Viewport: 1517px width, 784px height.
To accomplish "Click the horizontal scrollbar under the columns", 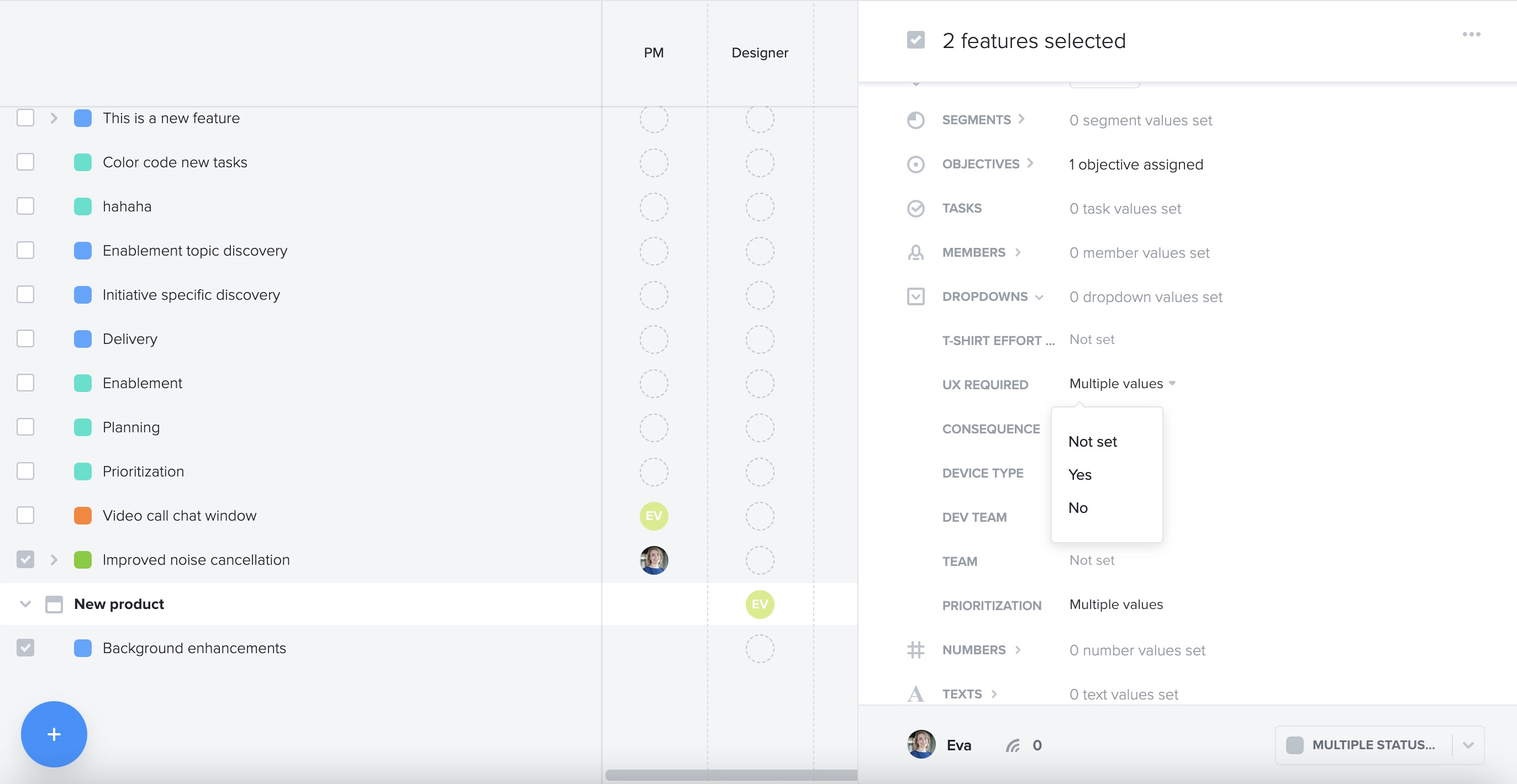I will tap(731, 775).
